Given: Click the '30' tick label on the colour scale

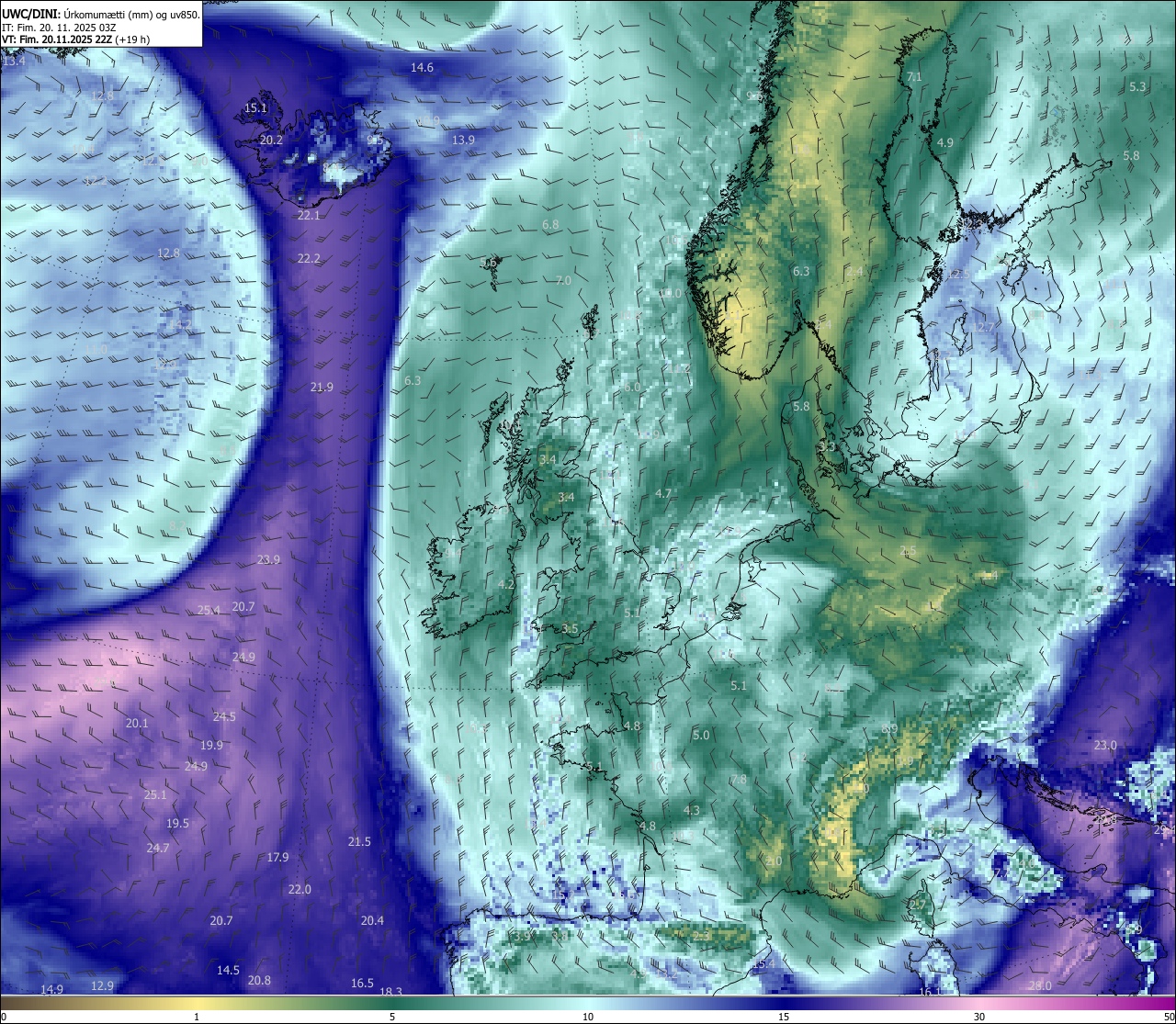Looking at the screenshot, I should [x=979, y=1017].
